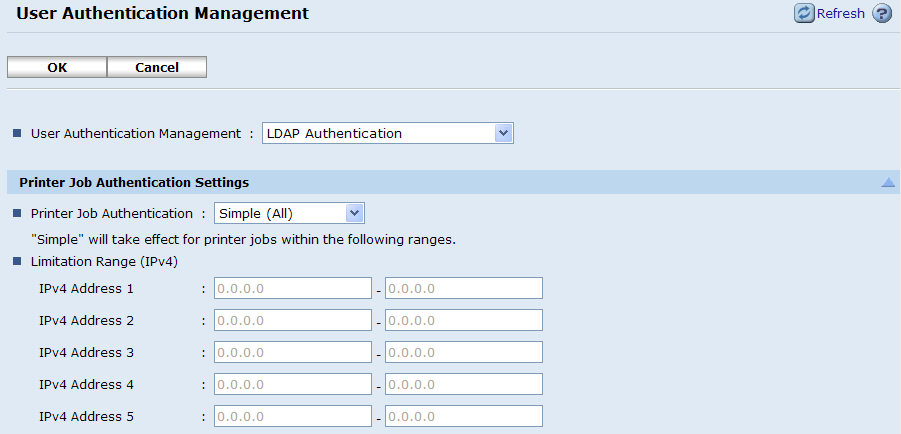Click the 'IPv4 Address 3' label
Viewport: 901px width, 434px height.
[86, 352]
